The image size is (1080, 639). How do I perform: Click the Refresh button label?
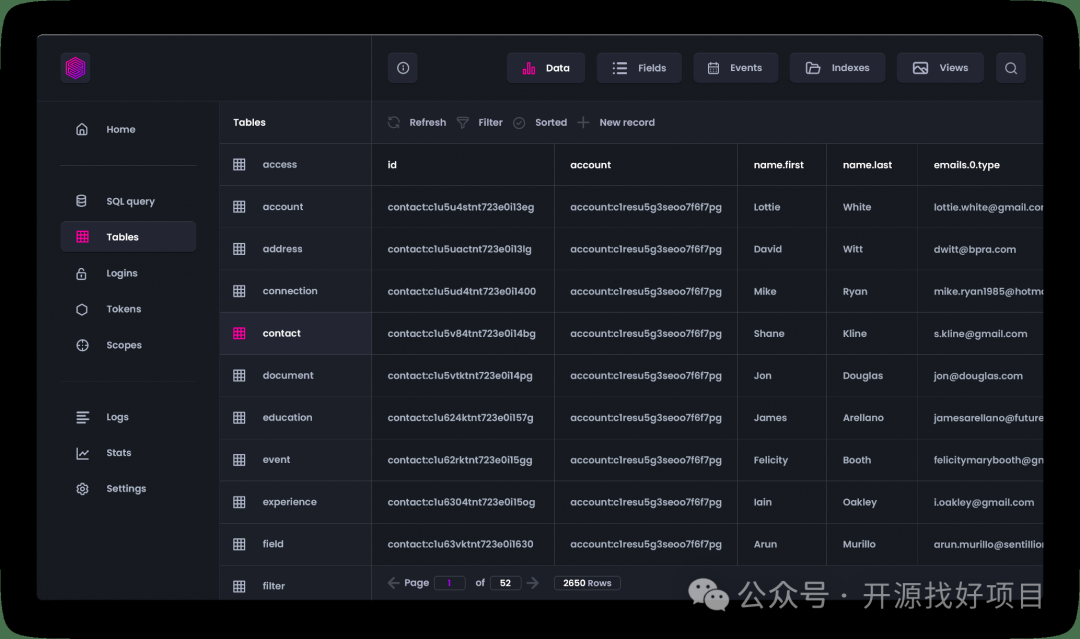pos(428,122)
